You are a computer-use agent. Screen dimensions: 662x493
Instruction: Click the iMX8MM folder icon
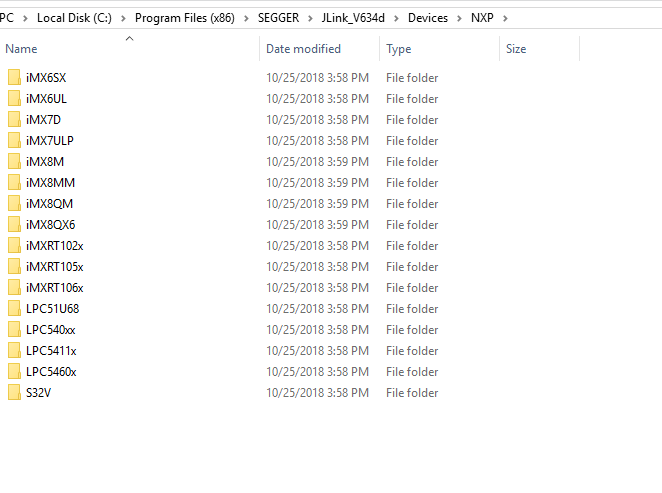(14, 182)
